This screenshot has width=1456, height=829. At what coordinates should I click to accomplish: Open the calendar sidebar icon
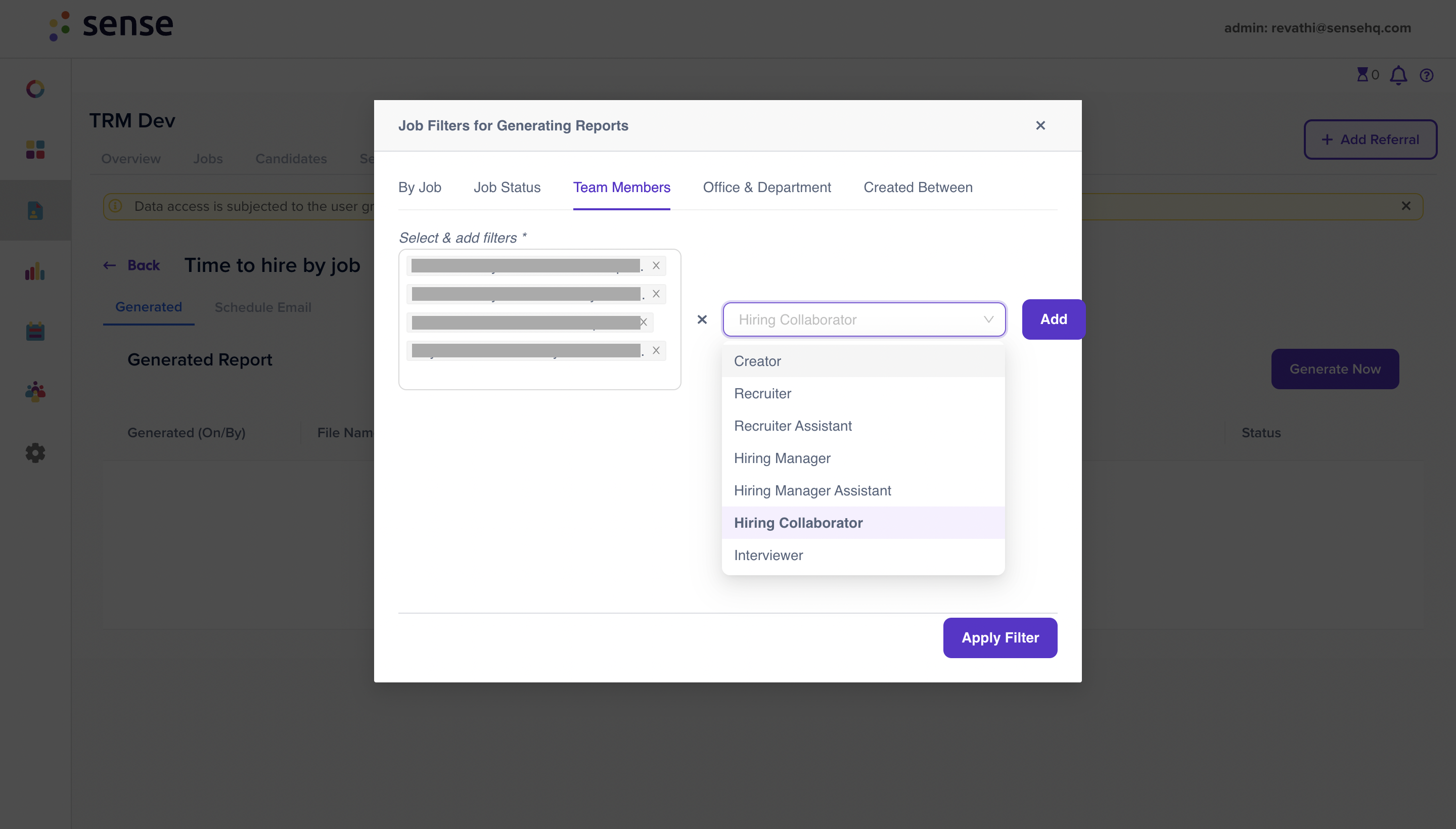tap(35, 332)
